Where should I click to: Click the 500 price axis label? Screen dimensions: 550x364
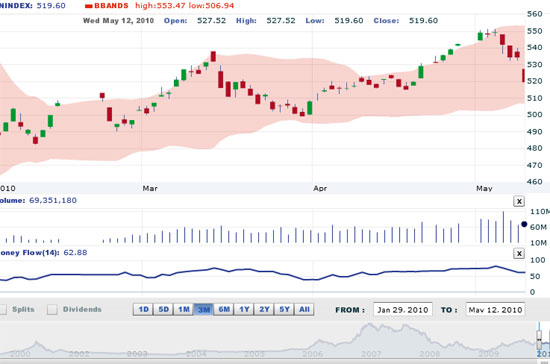coord(535,114)
